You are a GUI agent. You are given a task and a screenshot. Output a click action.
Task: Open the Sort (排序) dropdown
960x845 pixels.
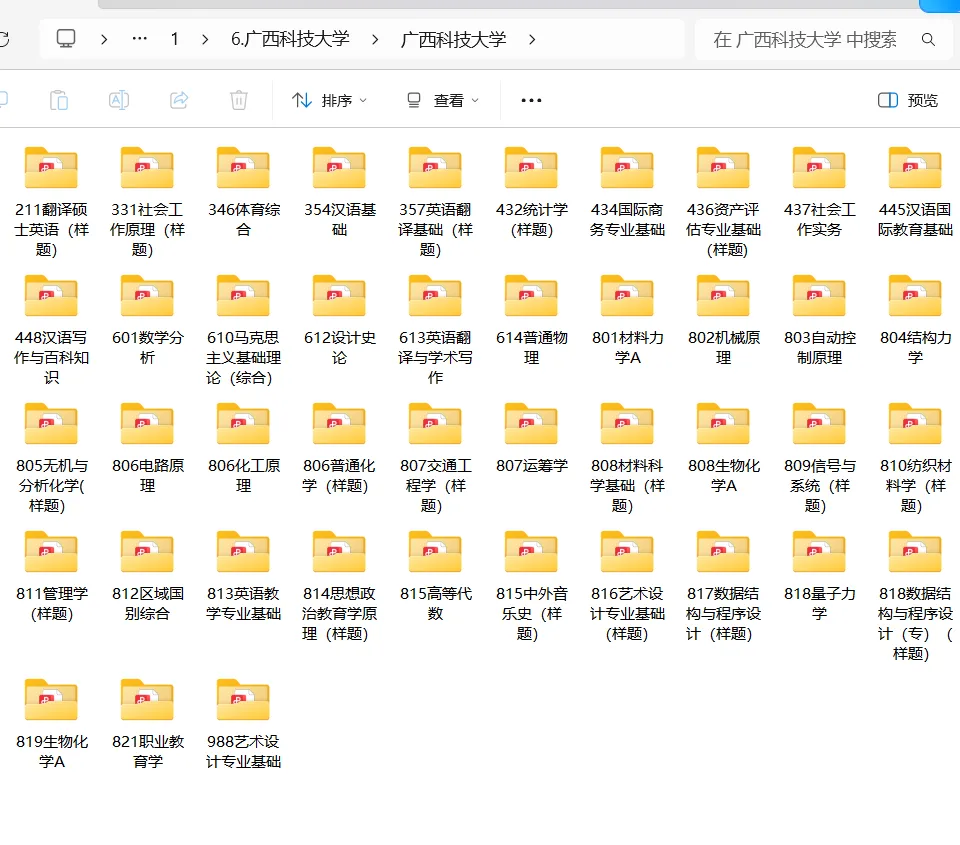click(x=329, y=100)
